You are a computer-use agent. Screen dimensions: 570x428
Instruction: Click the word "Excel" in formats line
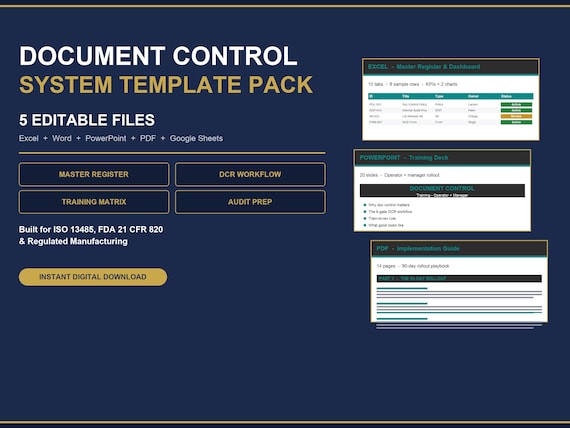(x=29, y=138)
